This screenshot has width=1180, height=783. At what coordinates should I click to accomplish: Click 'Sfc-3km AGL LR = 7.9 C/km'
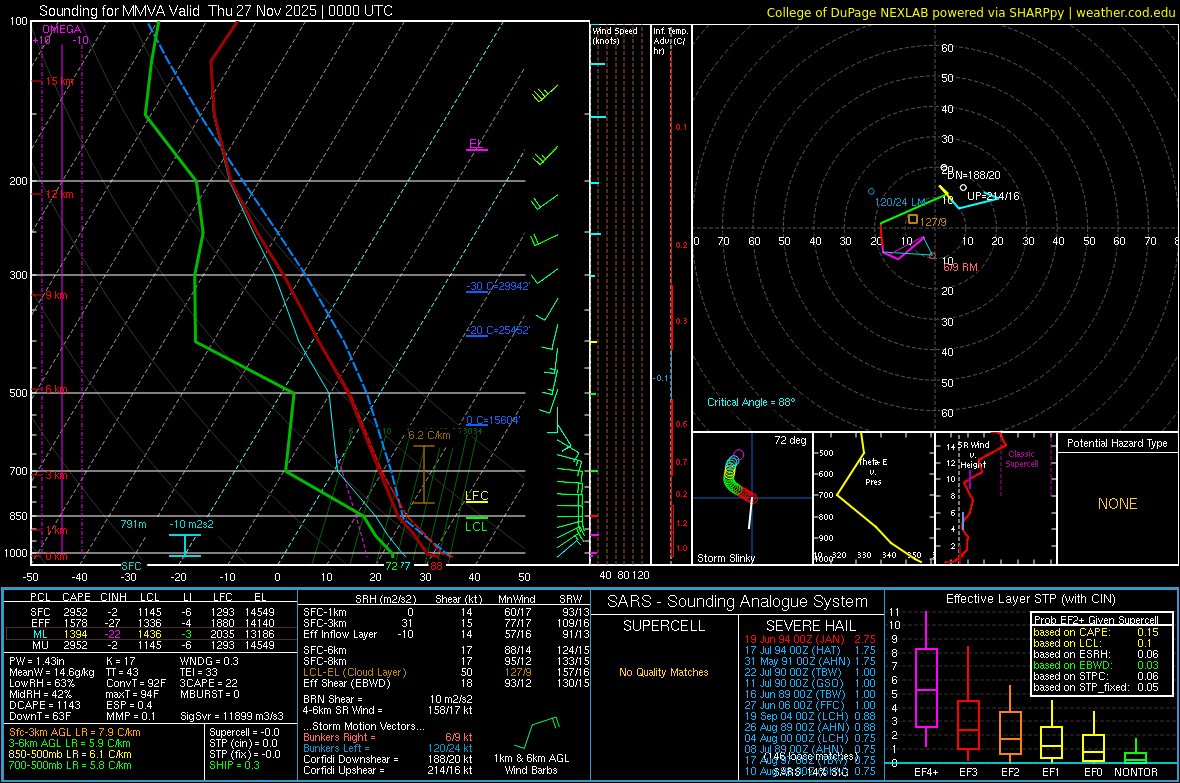(x=75, y=732)
